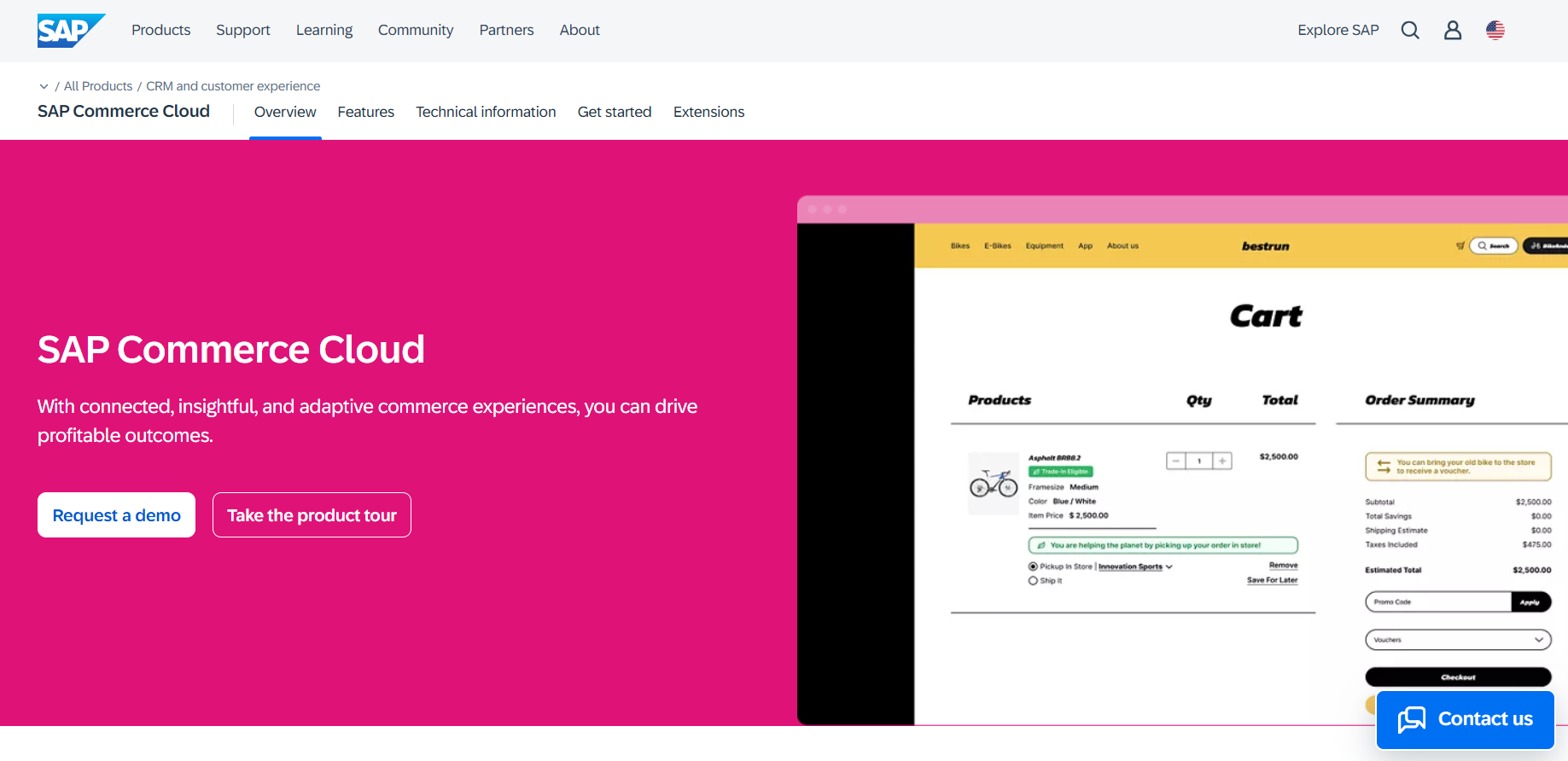Select the US flag country selector
This screenshot has width=1568, height=761.
pyautogui.click(x=1495, y=31)
